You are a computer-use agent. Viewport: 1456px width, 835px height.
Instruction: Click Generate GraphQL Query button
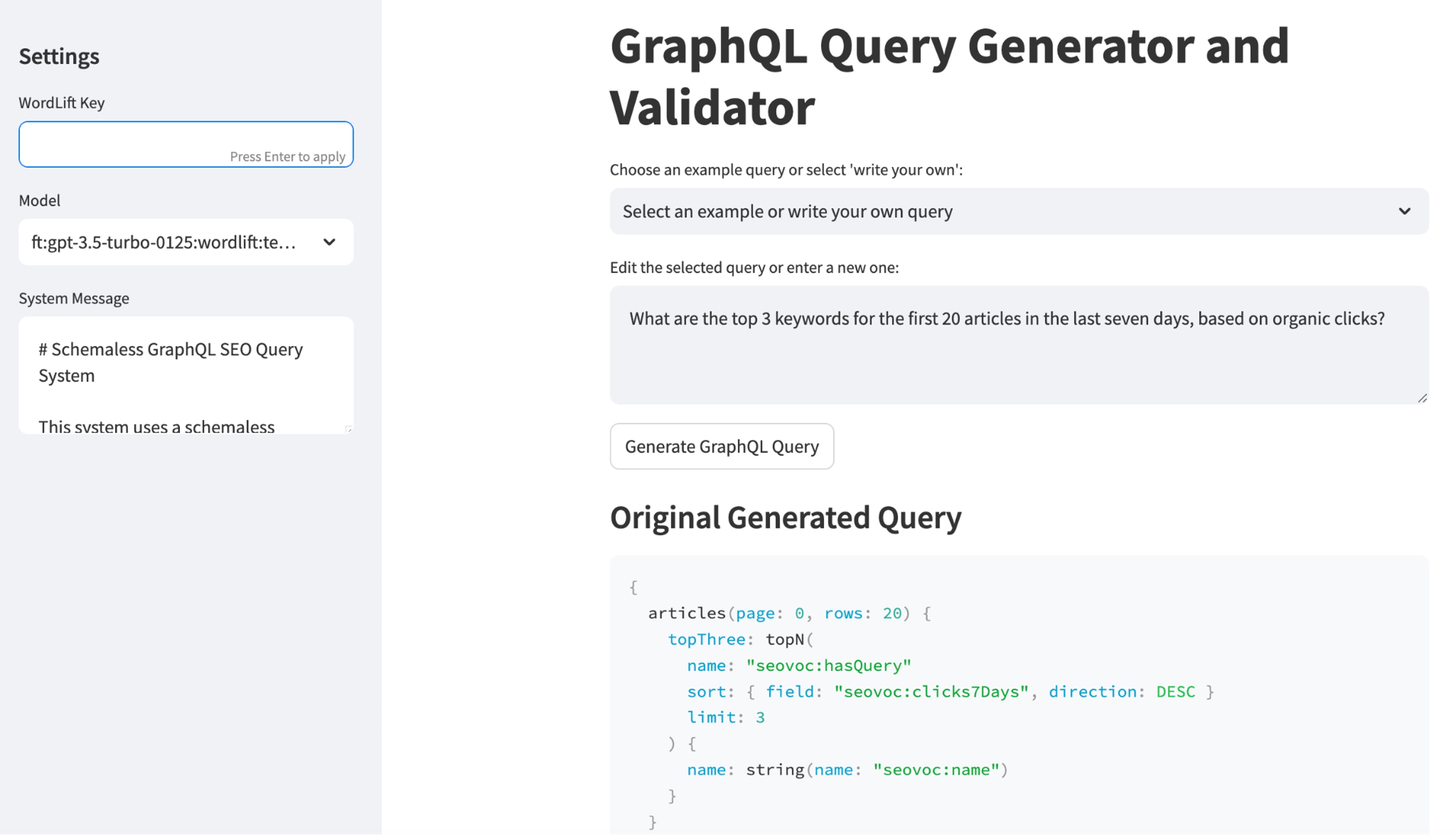722,446
